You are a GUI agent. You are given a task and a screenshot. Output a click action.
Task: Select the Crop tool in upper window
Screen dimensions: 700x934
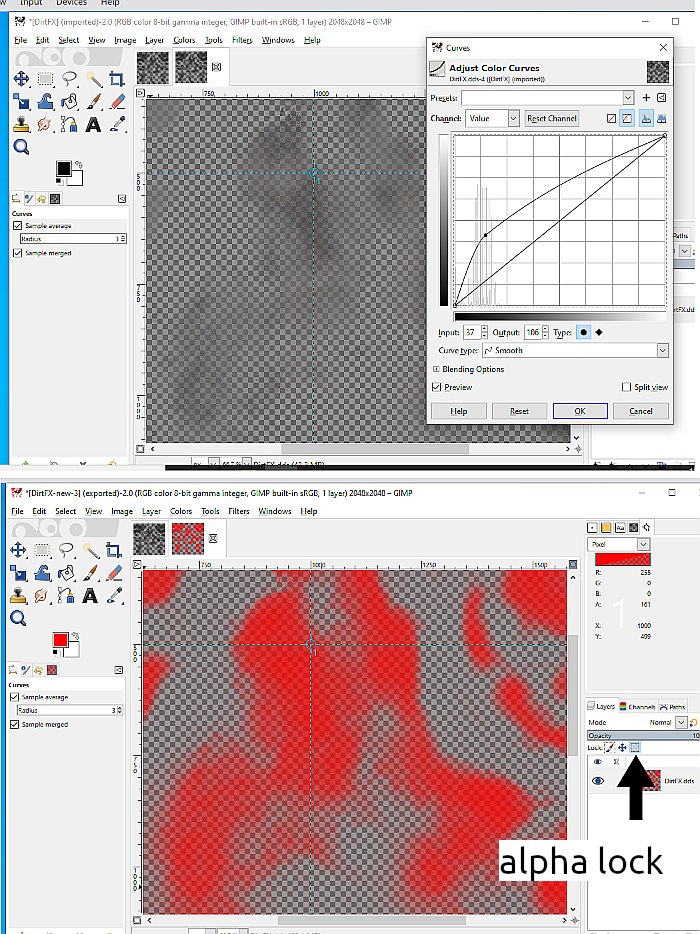pos(117,79)
